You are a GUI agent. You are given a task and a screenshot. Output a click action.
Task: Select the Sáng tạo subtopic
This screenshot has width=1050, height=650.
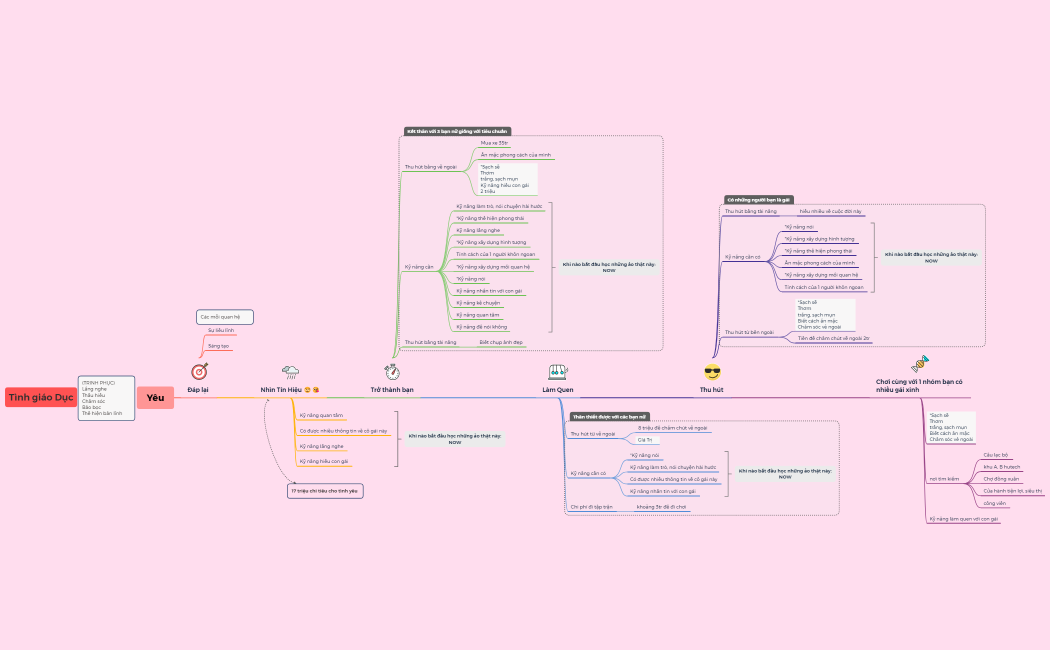[218, 346]
